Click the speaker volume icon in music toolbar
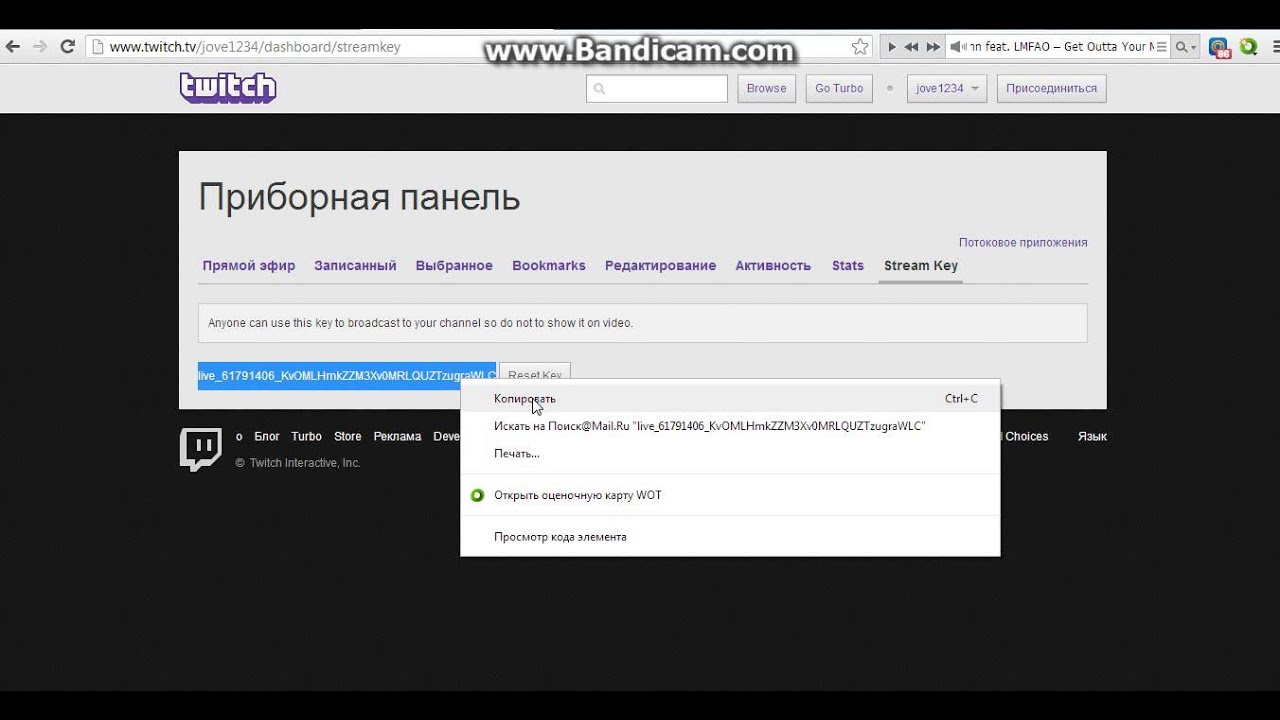This screenshot has width=1280, height=720. [956, 46]
